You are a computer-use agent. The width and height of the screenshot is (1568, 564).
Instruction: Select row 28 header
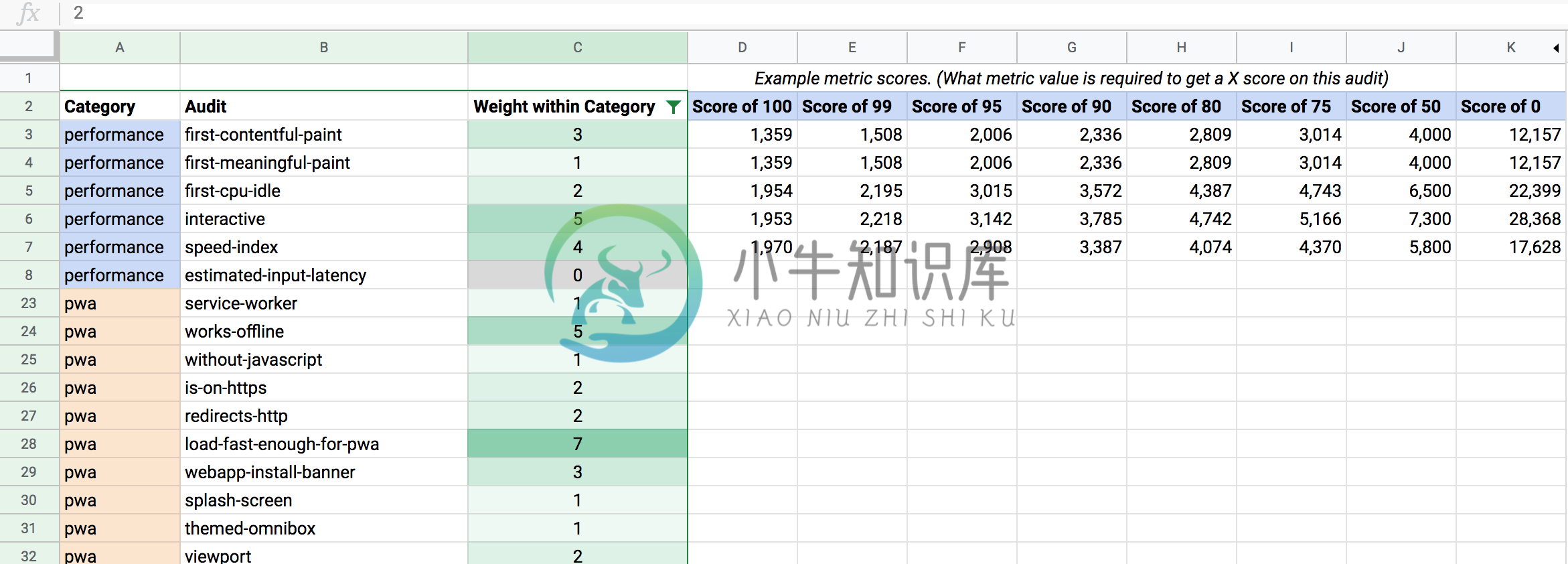29,444
